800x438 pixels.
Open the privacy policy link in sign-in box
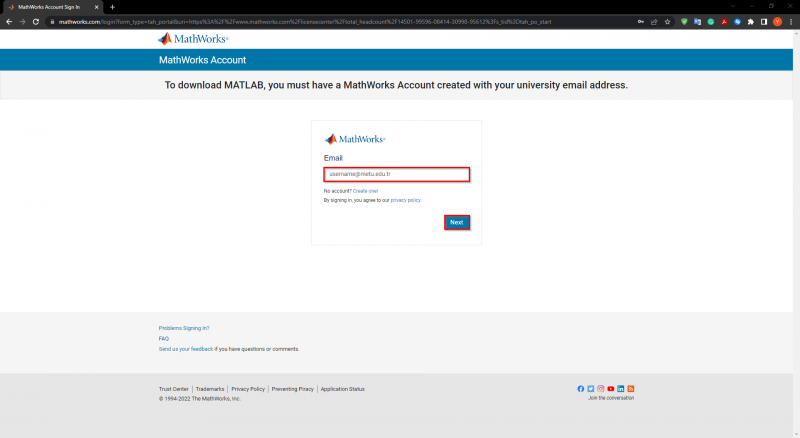405,200
